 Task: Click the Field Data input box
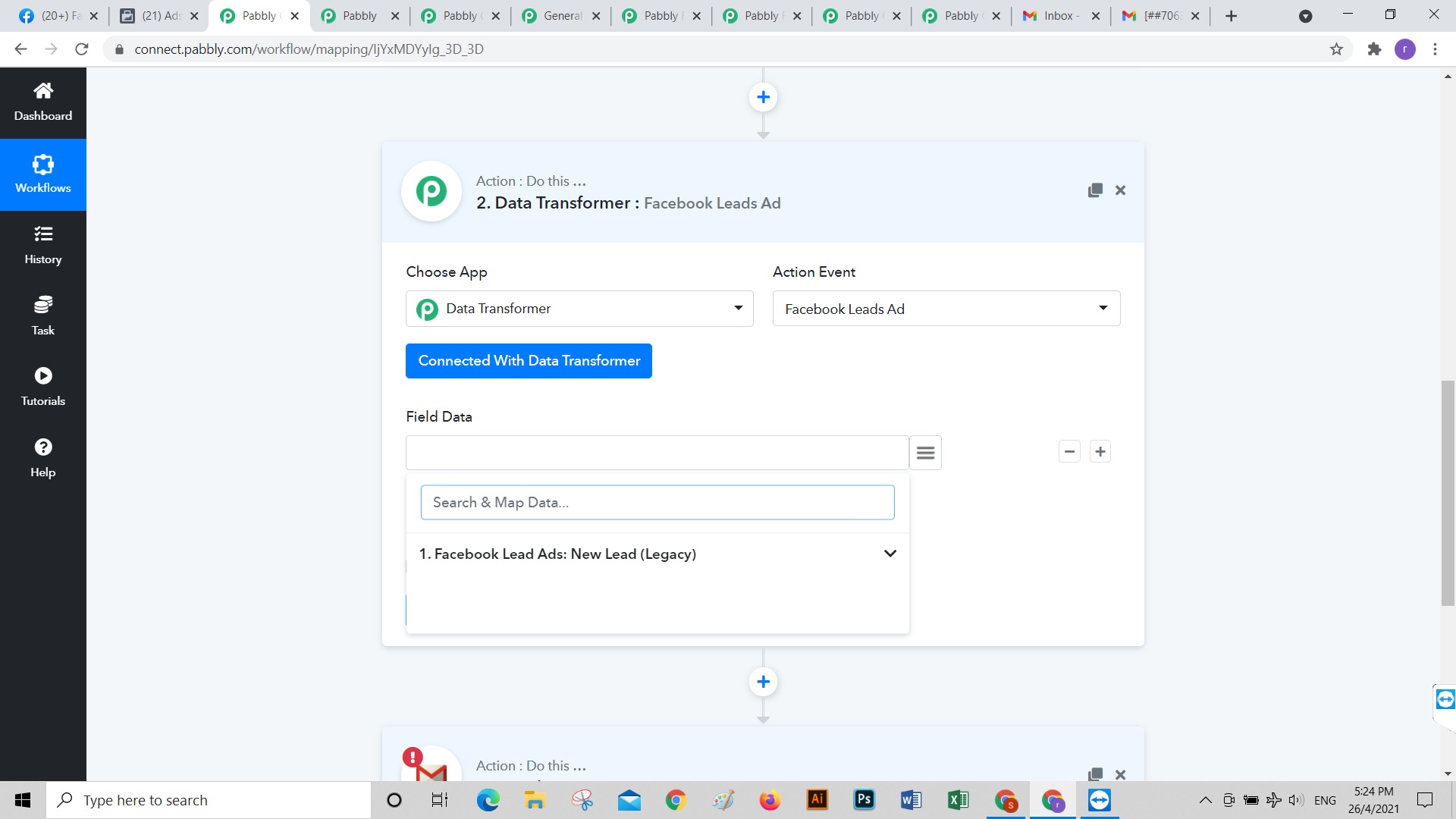pyautogui.click(x=657, y=453)
